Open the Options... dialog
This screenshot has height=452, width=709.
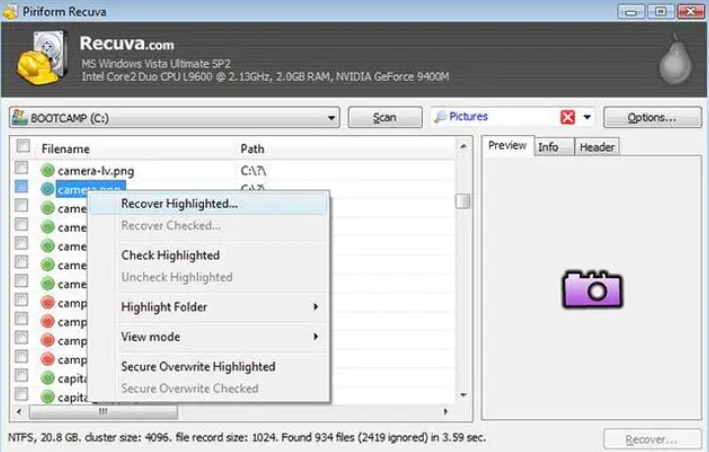pyautogui.click(x=652, y=118)
